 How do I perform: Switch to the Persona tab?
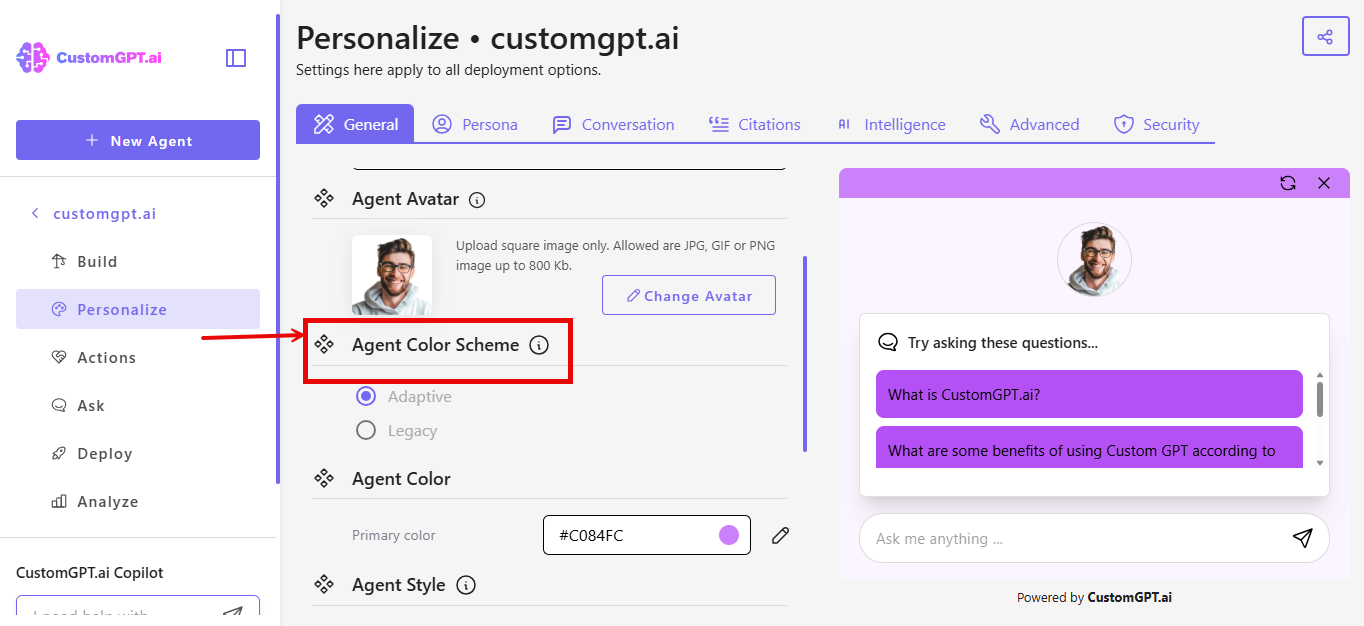tap(475, 124)
